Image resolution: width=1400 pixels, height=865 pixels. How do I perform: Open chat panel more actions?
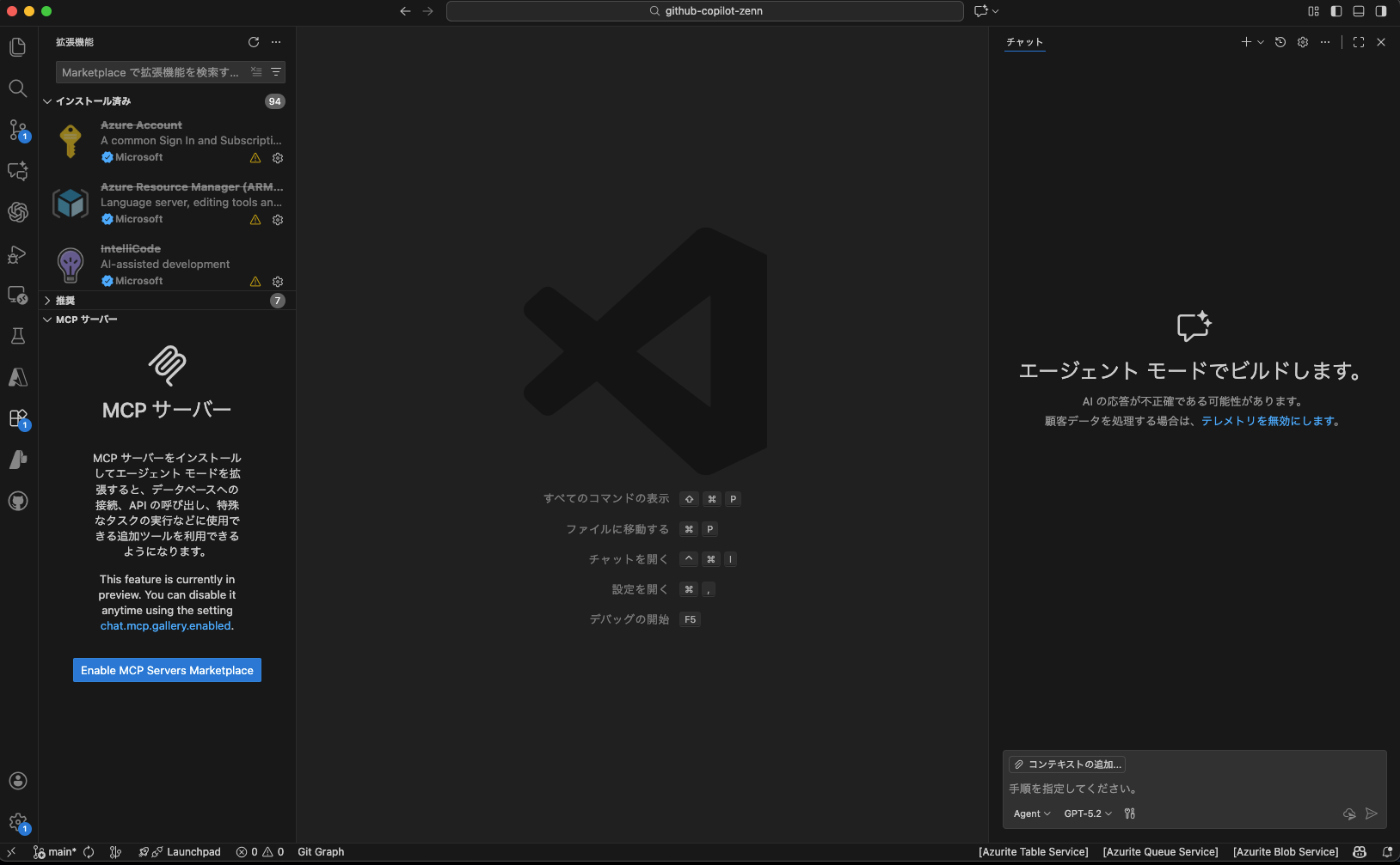[1325, 42]
